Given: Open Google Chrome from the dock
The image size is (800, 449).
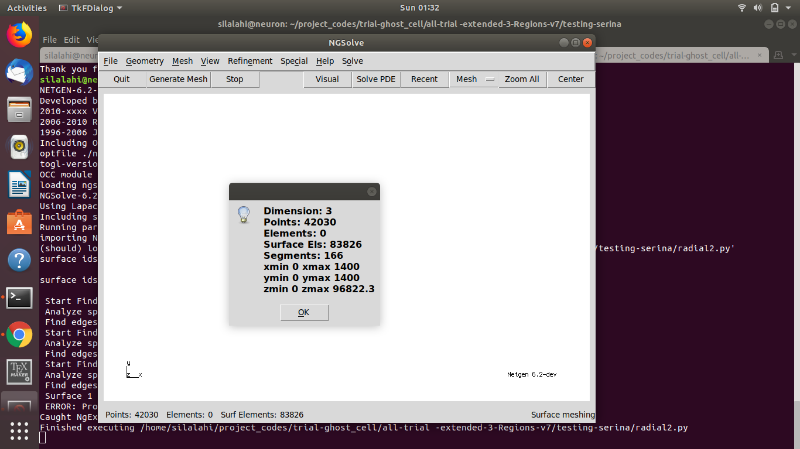Looking at the screenshot, I should pyautogui.click(x=19, y=335).
